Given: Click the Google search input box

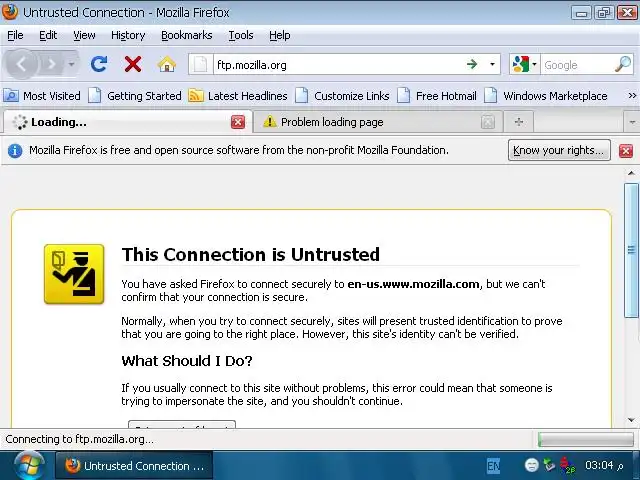Looking at the screenshot, I should point(577,64).
